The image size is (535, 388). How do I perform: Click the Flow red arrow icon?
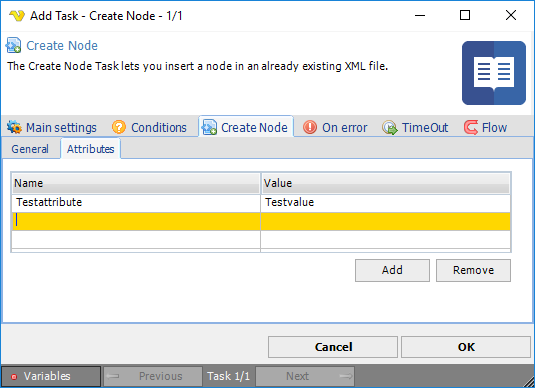(471, 127)
